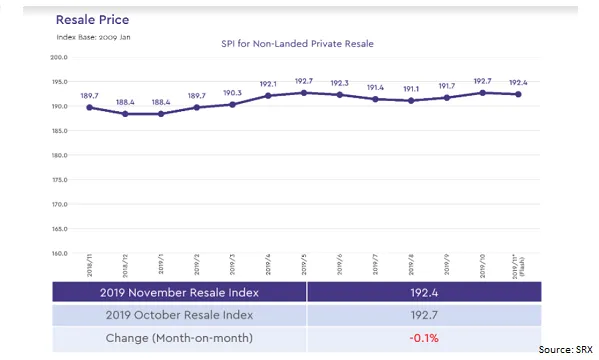Click the Source: SRX text
Screen dimensions: 599x360
(x=565, y=349)
